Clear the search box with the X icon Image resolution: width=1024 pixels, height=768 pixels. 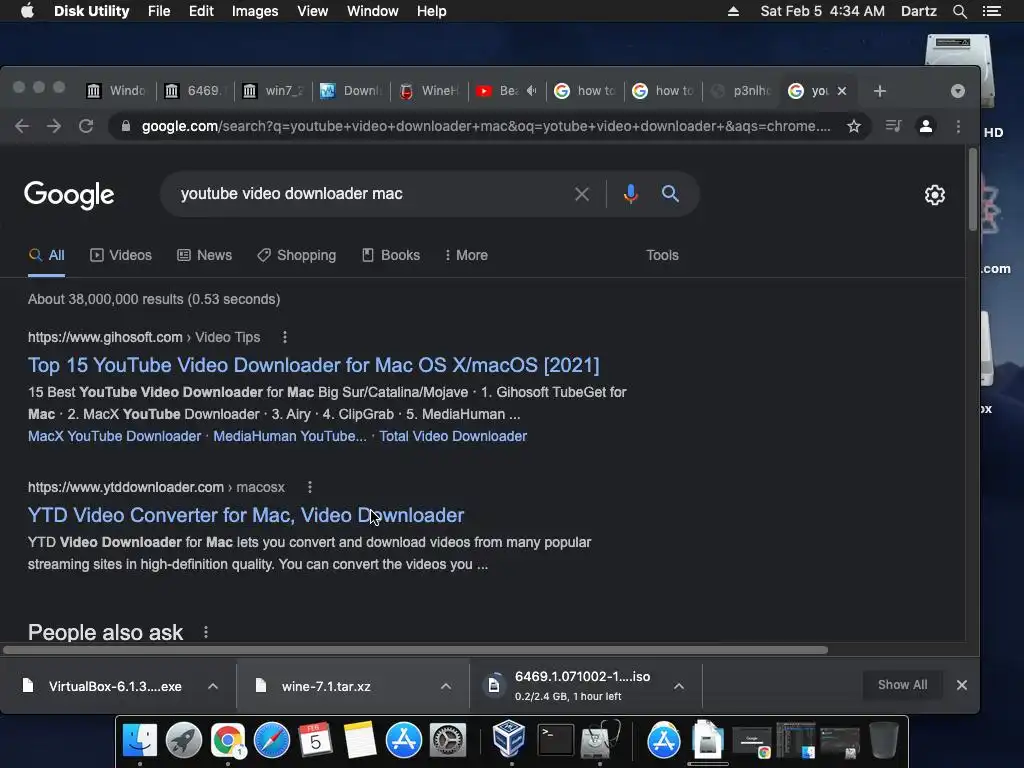coord(581,194)
